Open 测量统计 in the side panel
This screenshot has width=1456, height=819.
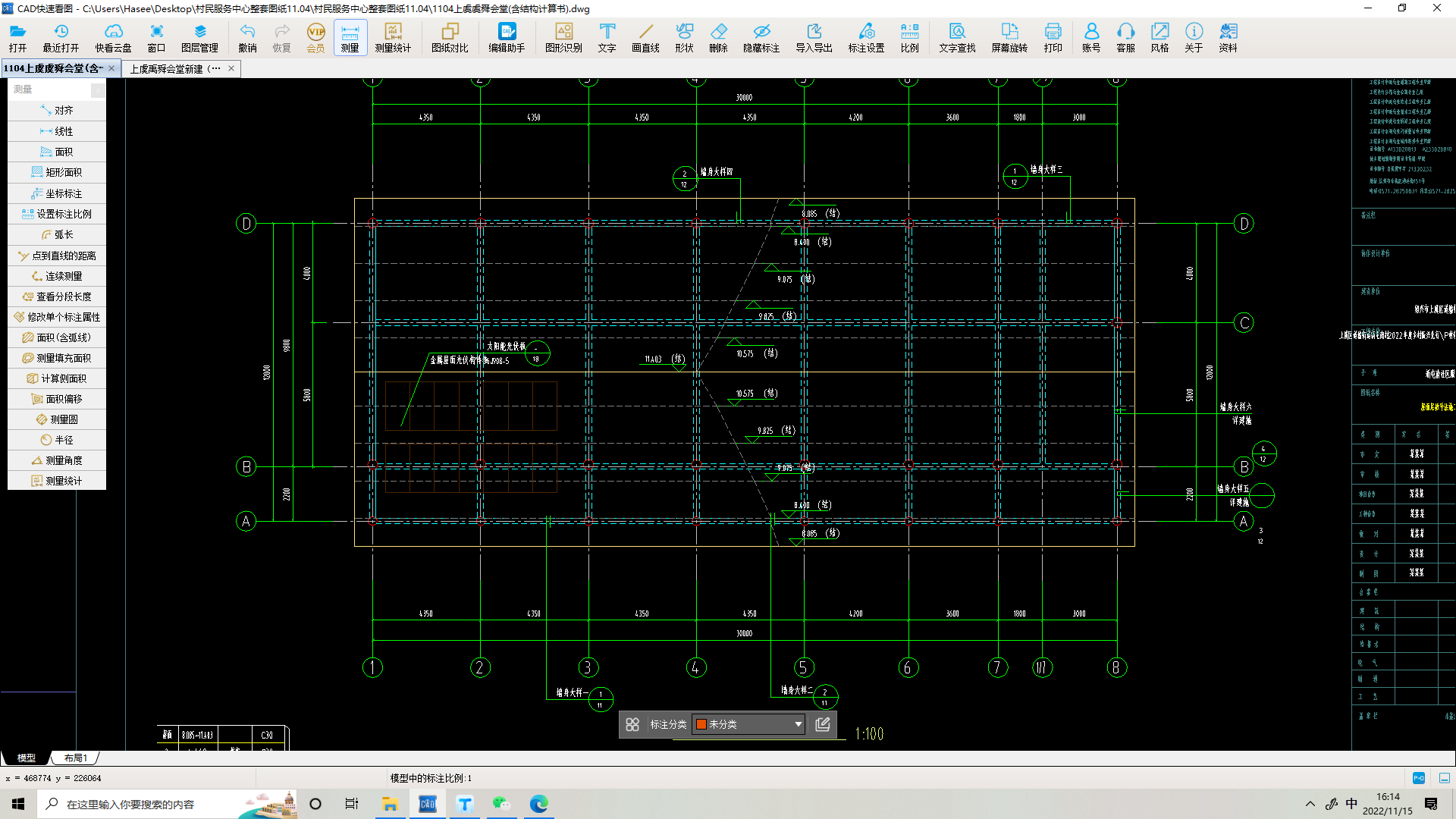pyautogui.click(x=57, y=481)
